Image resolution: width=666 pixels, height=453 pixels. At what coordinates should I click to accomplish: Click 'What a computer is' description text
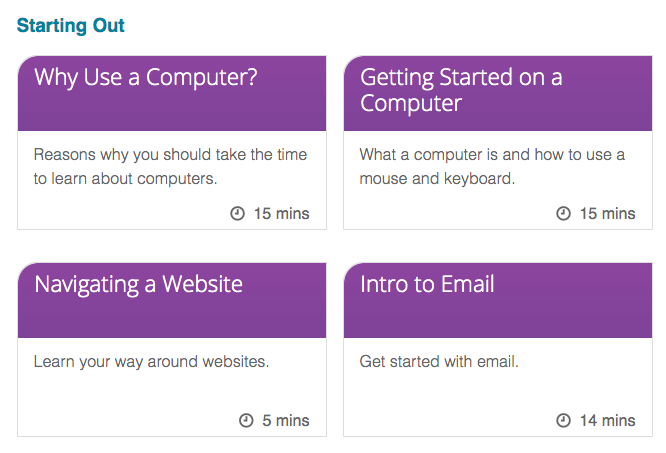492,166
